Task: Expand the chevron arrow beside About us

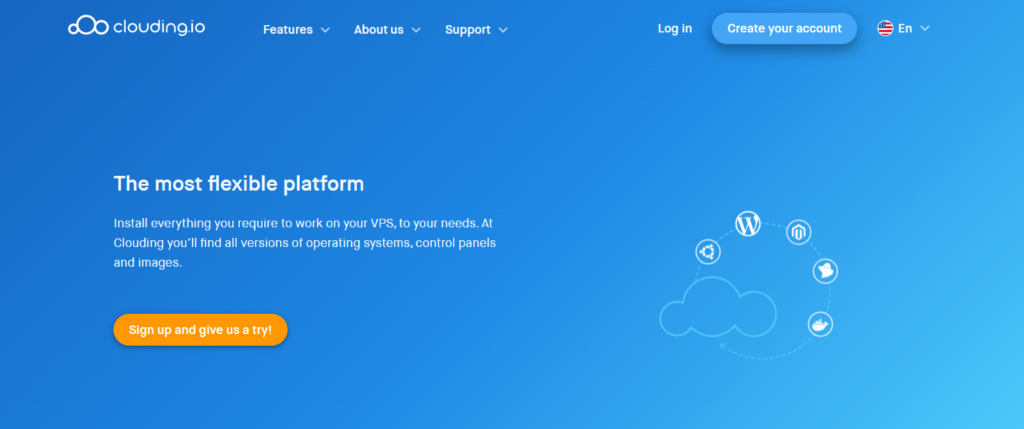Action: click(x=416, y=30)
